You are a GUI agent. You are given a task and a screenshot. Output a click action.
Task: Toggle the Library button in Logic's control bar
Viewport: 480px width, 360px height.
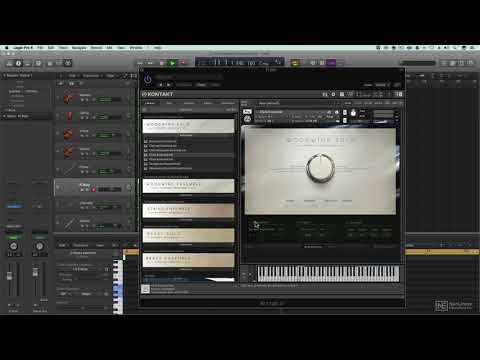9,63
